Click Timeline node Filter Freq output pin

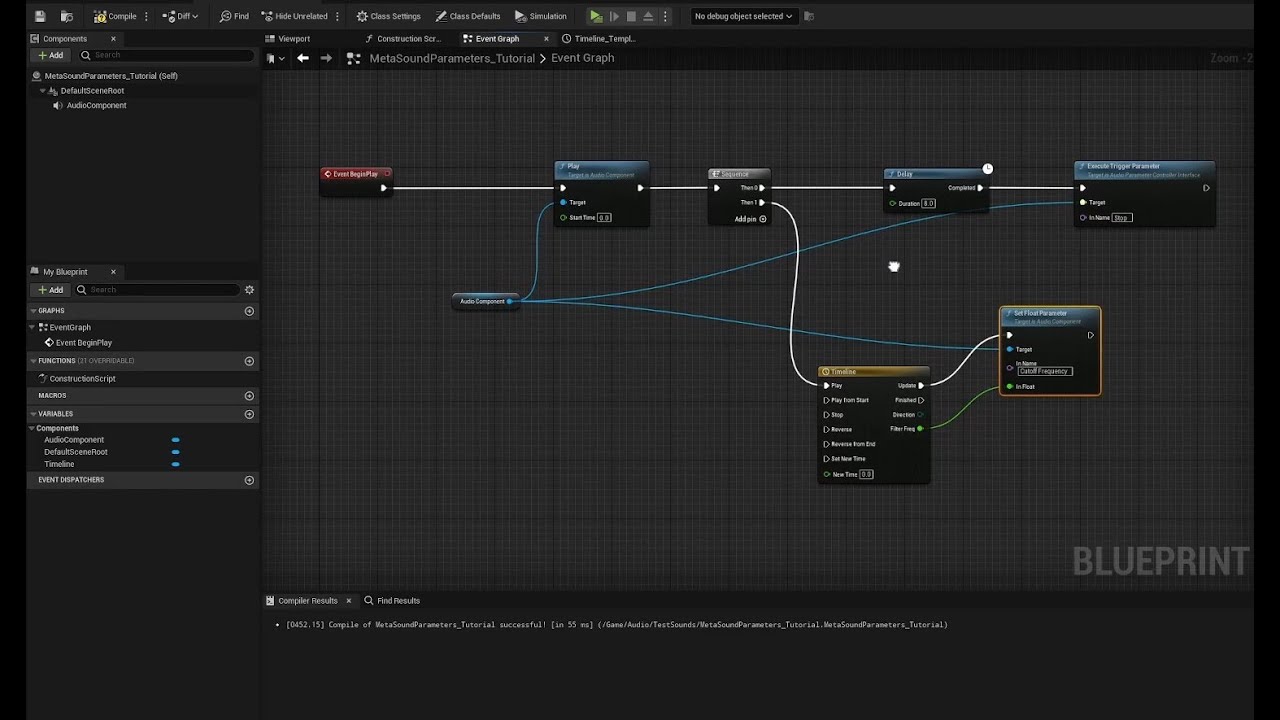click(x=920, y=429)
